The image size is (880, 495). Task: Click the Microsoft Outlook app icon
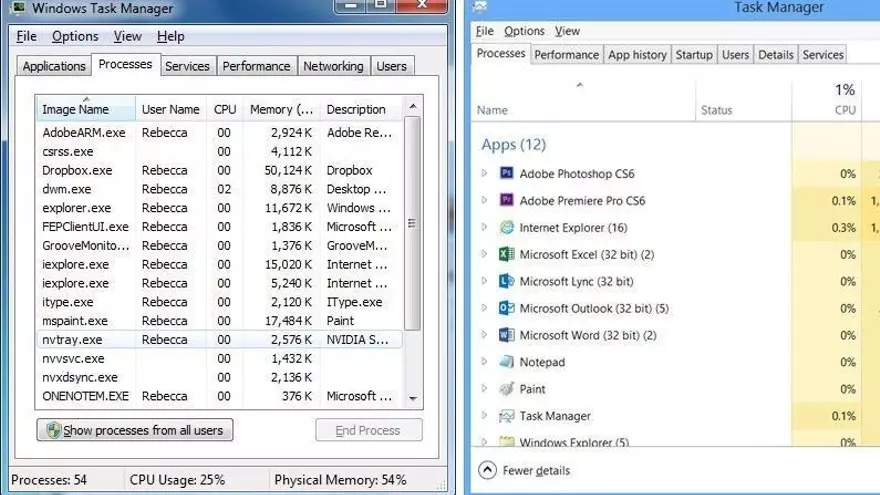[x=506, y=308]
